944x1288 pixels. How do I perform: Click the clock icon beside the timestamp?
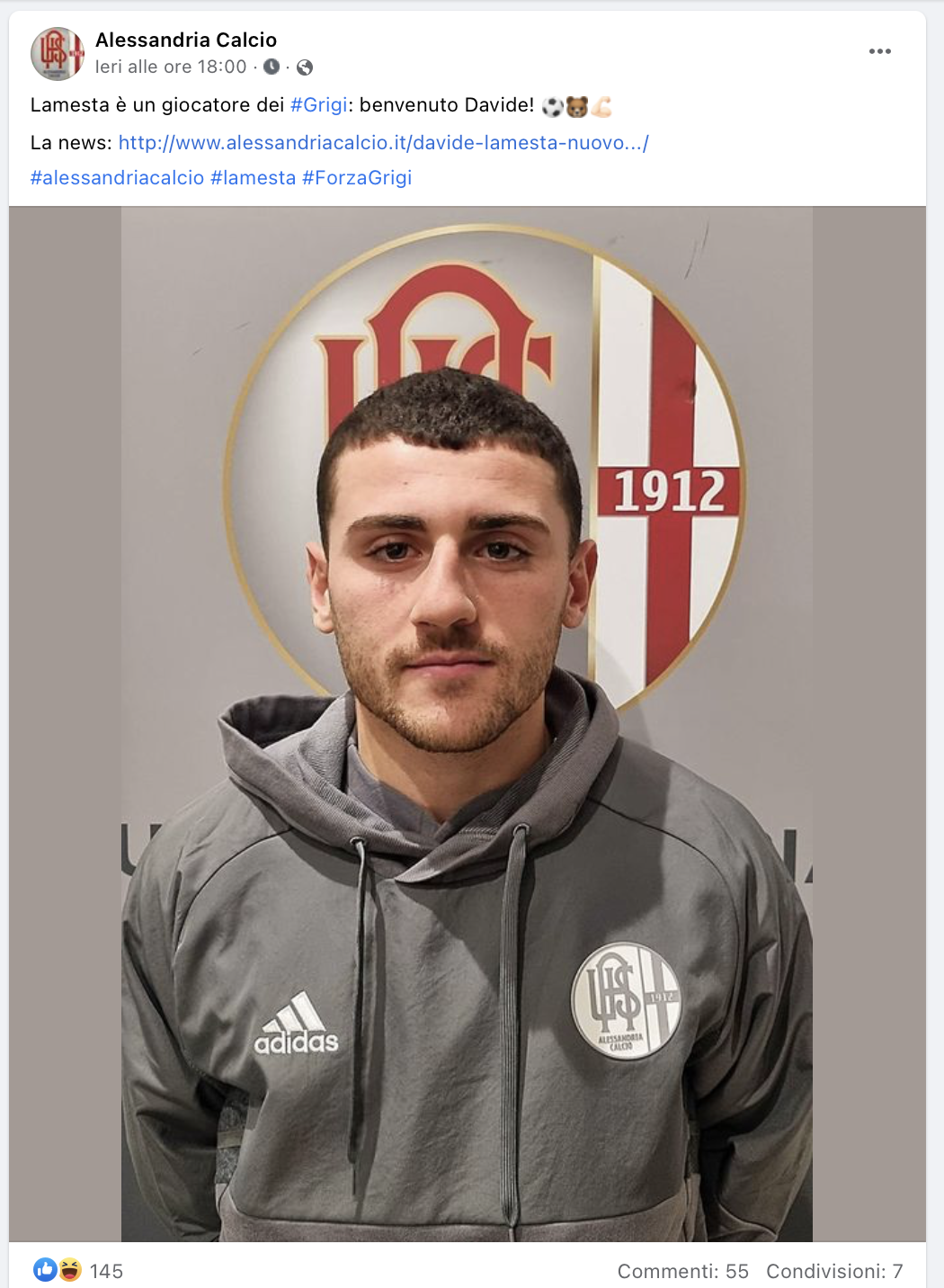(272, 67)
